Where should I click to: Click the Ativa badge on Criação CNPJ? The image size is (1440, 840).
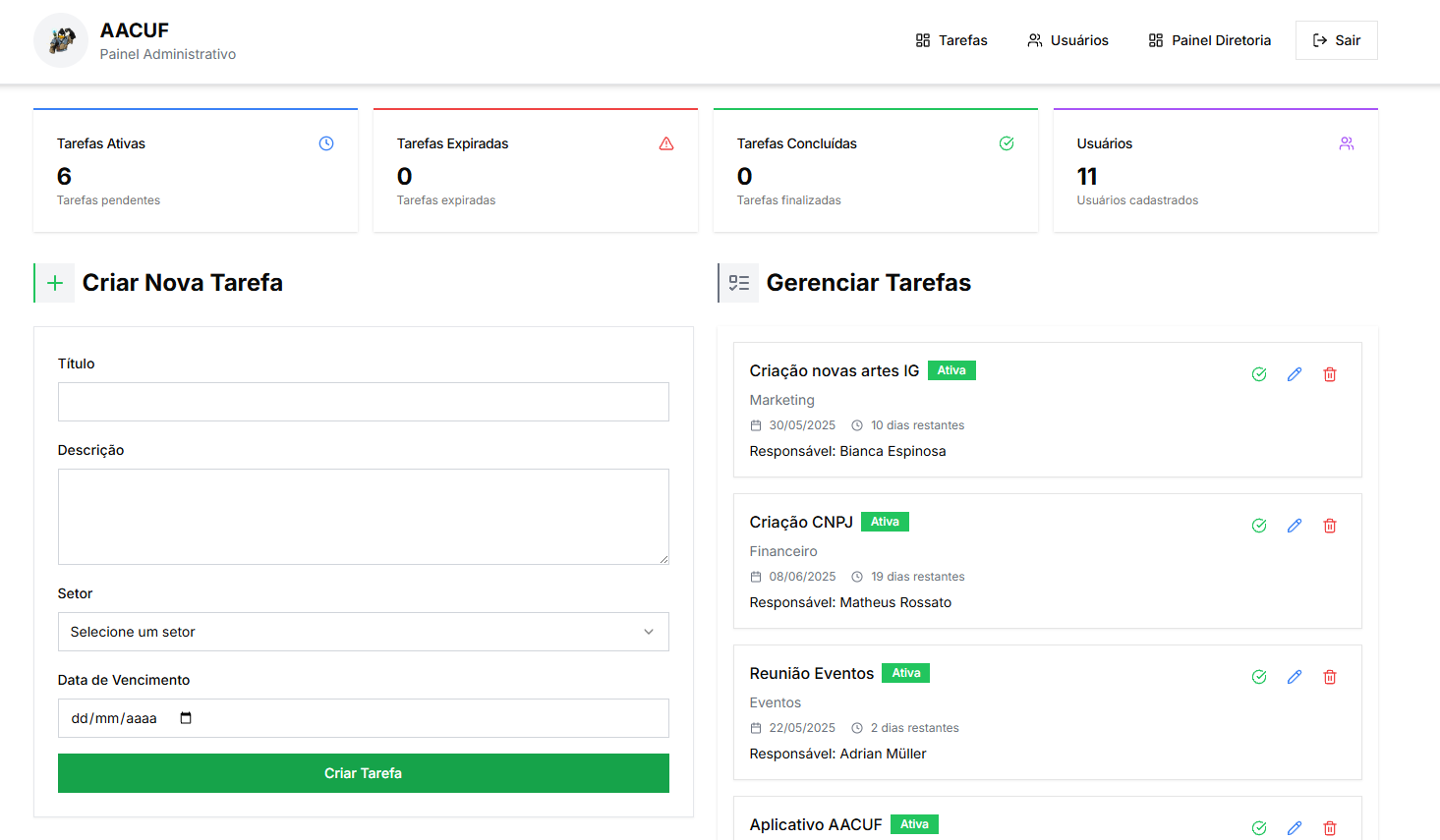885,522
